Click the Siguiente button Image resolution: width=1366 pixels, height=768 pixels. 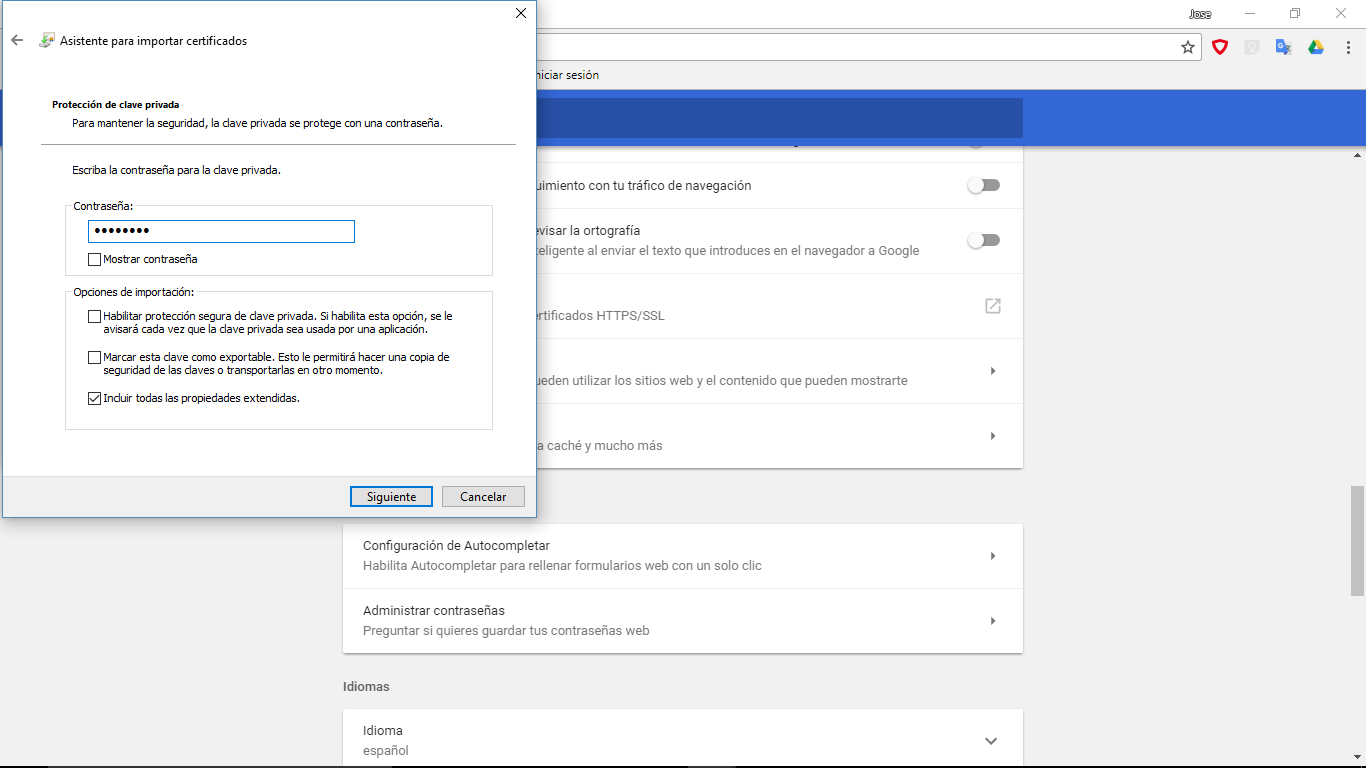pos(391,497)
